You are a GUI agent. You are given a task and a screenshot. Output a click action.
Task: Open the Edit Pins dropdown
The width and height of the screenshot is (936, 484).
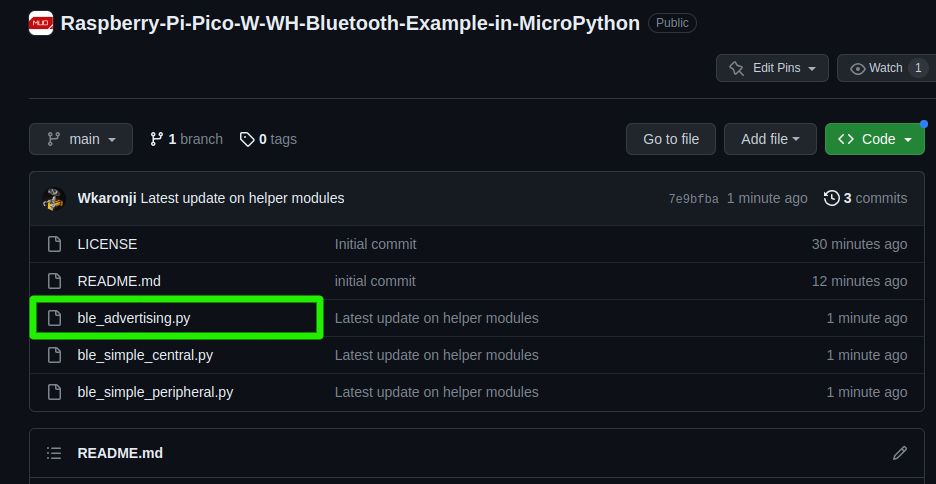click(772, 68)
